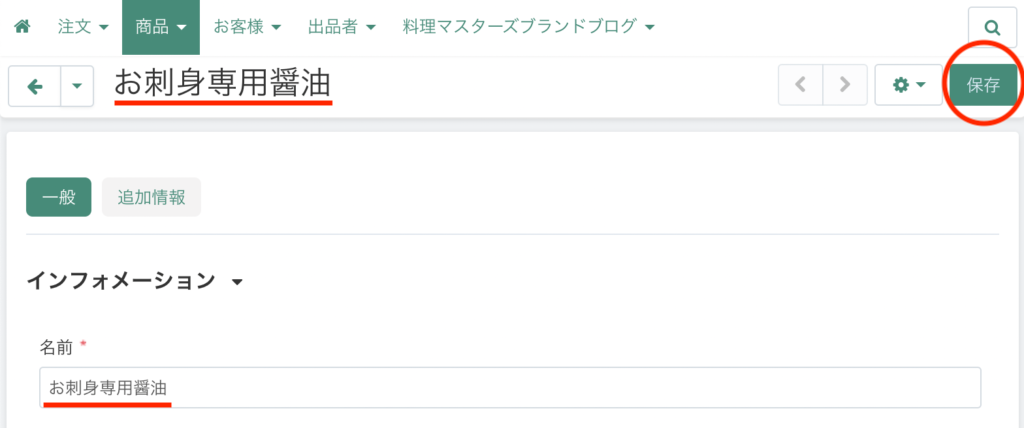Viewport: 1024px width, 428px height.
Task: Go to next product with right chevron
Action: [x=846, y=85]
